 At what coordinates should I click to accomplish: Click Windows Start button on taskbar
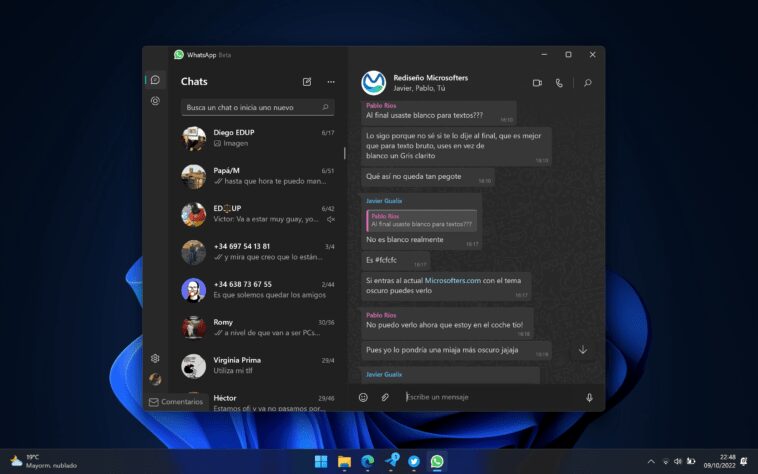321,461
